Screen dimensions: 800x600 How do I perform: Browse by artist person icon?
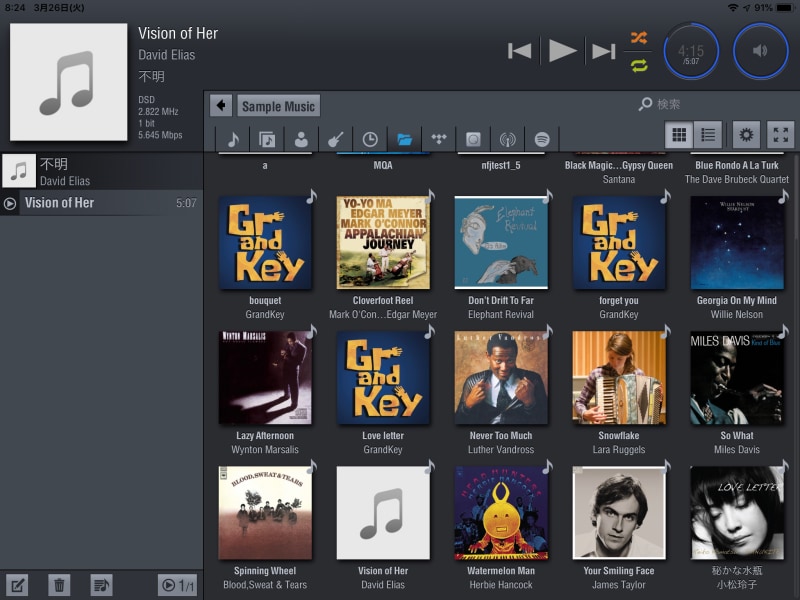tap(301, 139)
